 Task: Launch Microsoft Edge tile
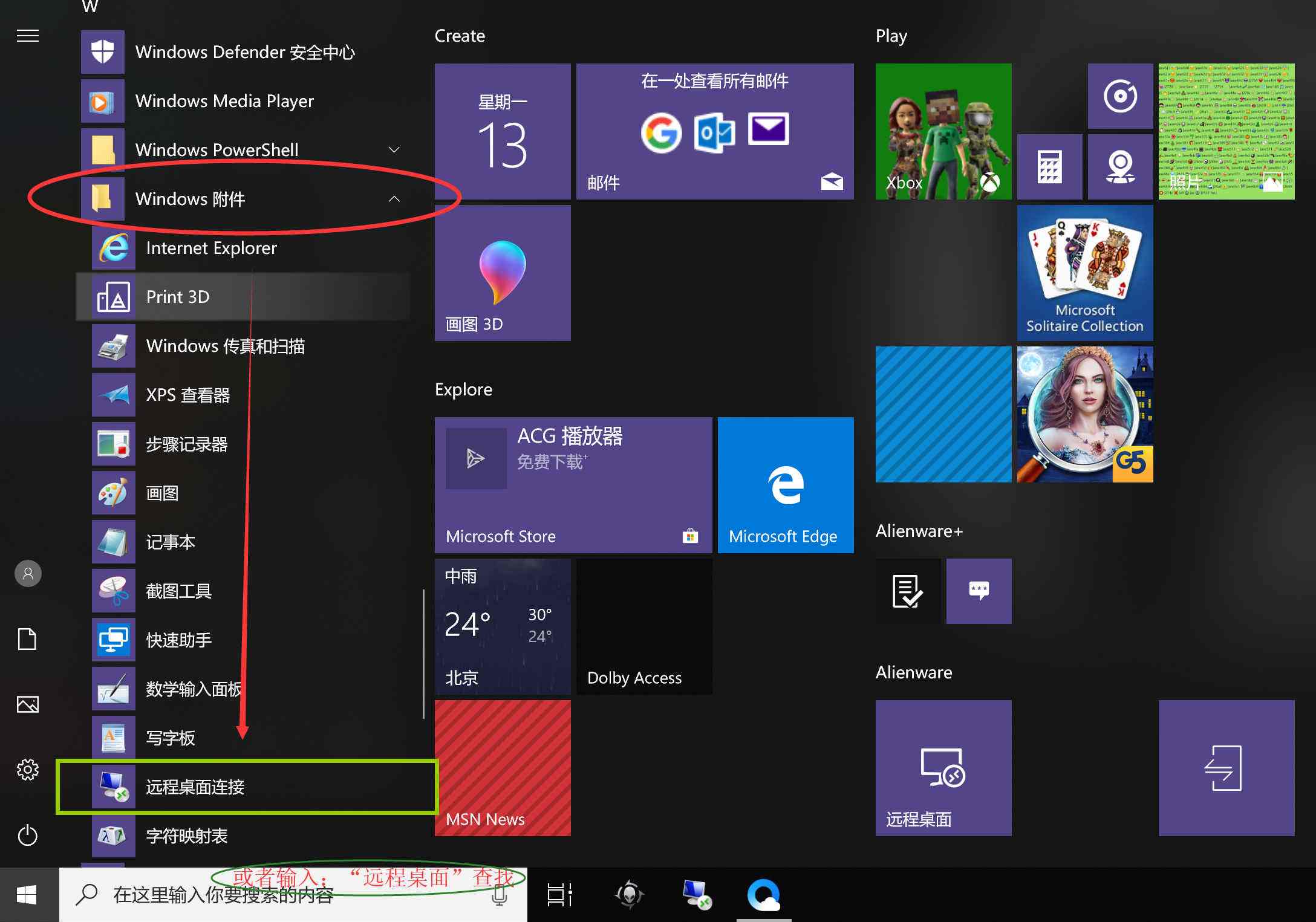click(786, 485)
